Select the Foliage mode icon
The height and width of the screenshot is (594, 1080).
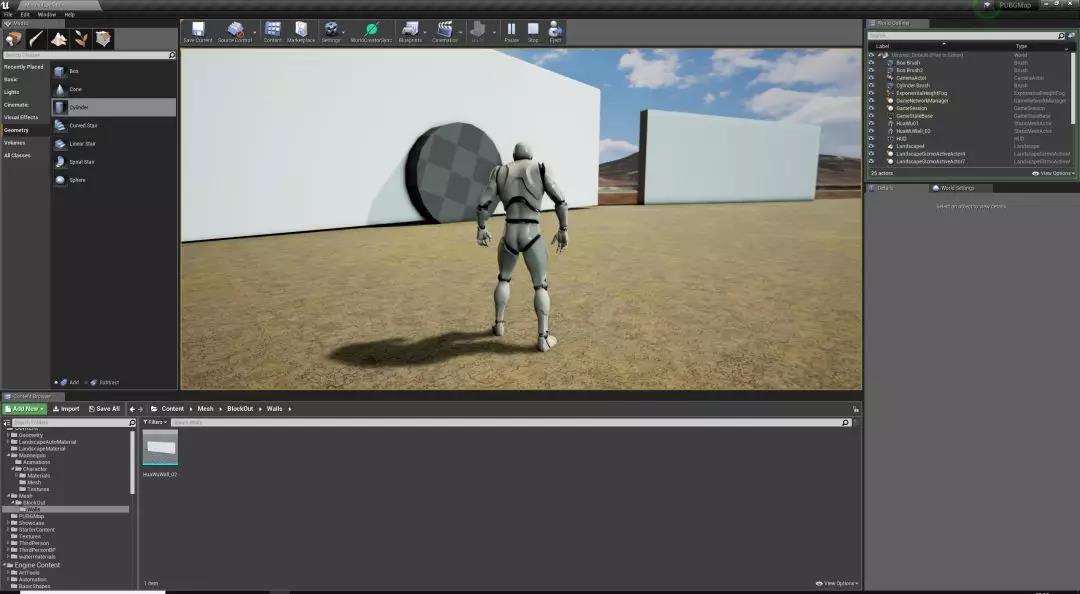click(81, 39)
